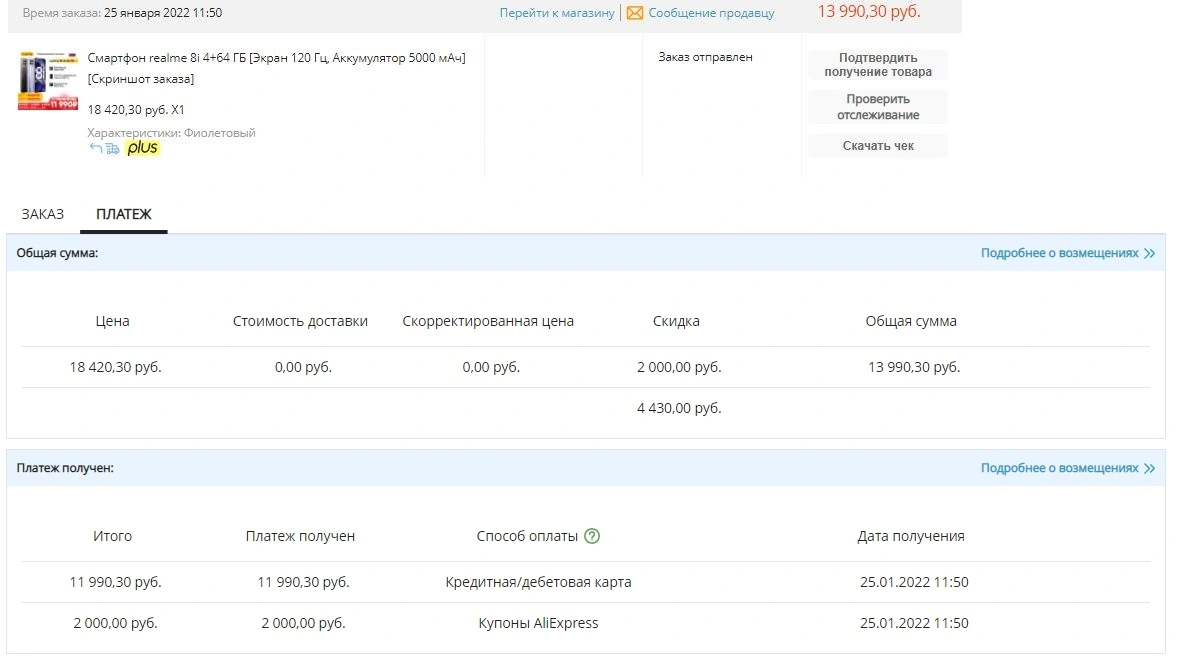Open link Сообщение продавцу
The height and width of the screenshot is (661, 1178).
tap(711, 13)
